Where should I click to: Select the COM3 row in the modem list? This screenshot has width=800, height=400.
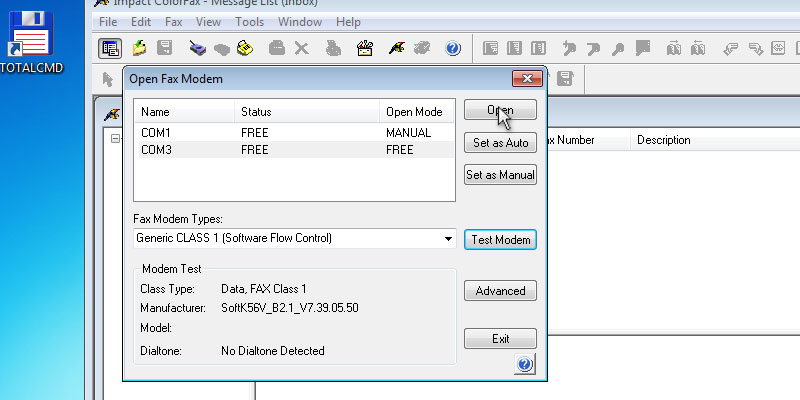pyautogui.click(x=290, y=149)
